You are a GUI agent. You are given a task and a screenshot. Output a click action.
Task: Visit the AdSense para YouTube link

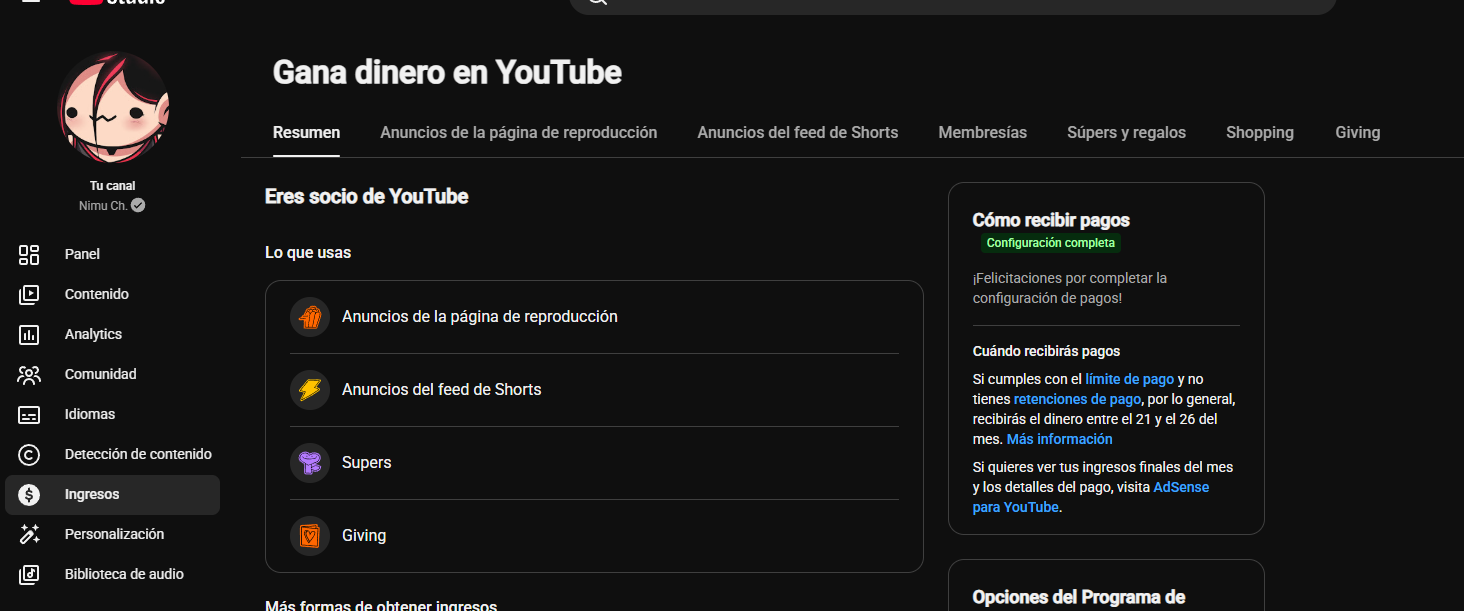click(x=1091, y=497)
